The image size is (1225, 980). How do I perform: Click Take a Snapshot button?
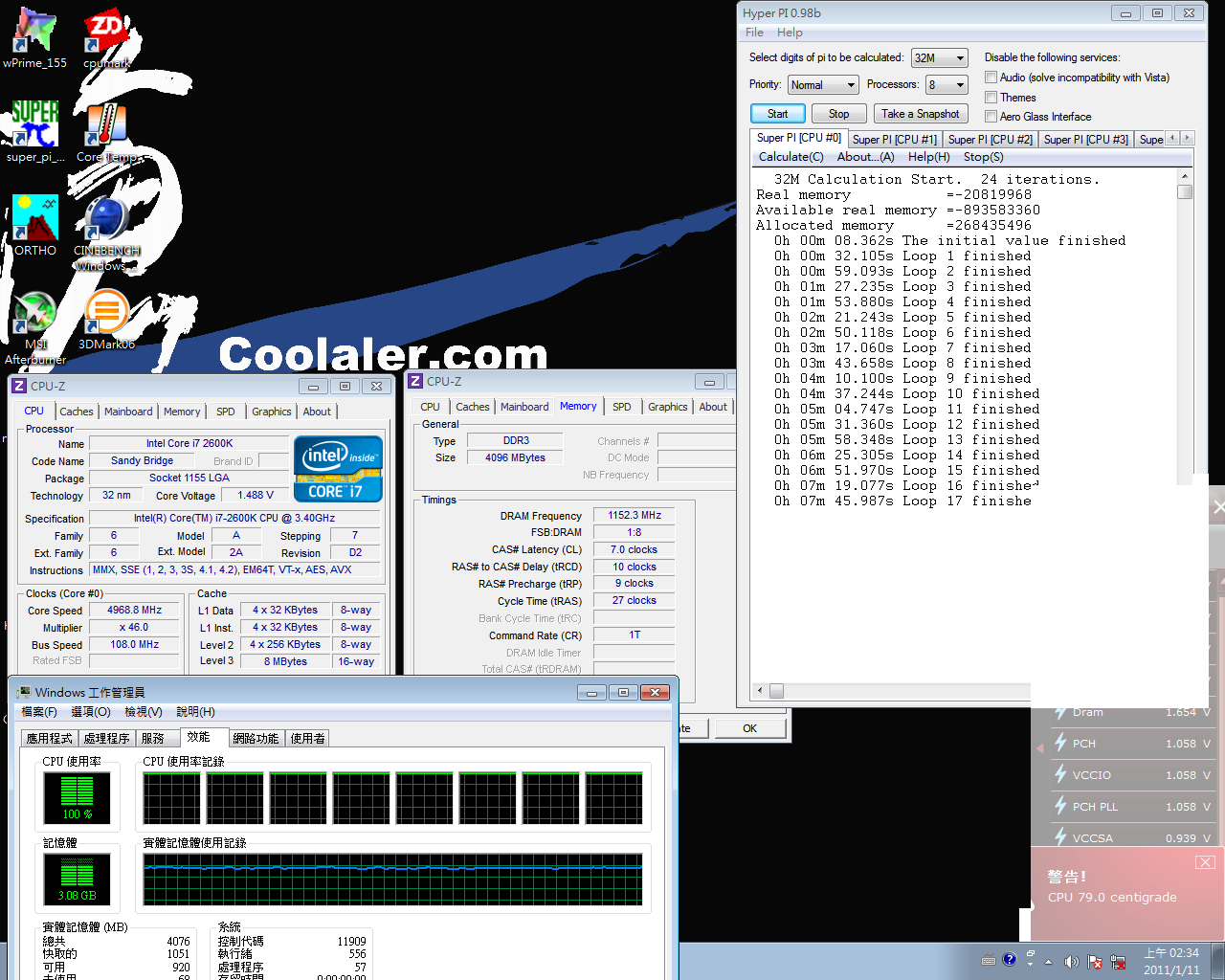pyautogui.click(x=921, y=114)
